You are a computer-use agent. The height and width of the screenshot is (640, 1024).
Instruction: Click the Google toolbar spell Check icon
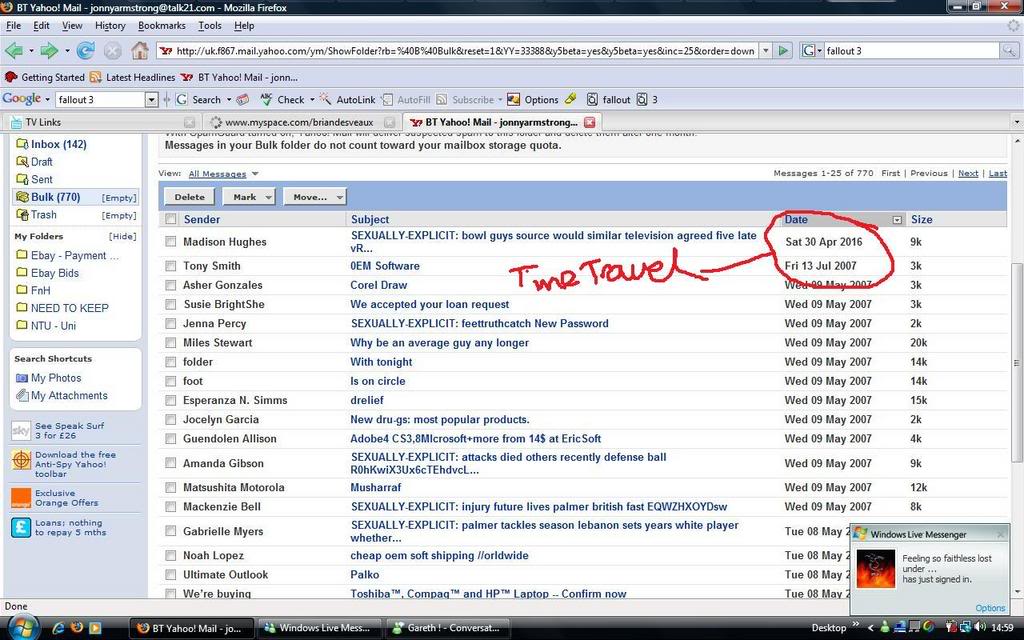[x=267, y=100]
